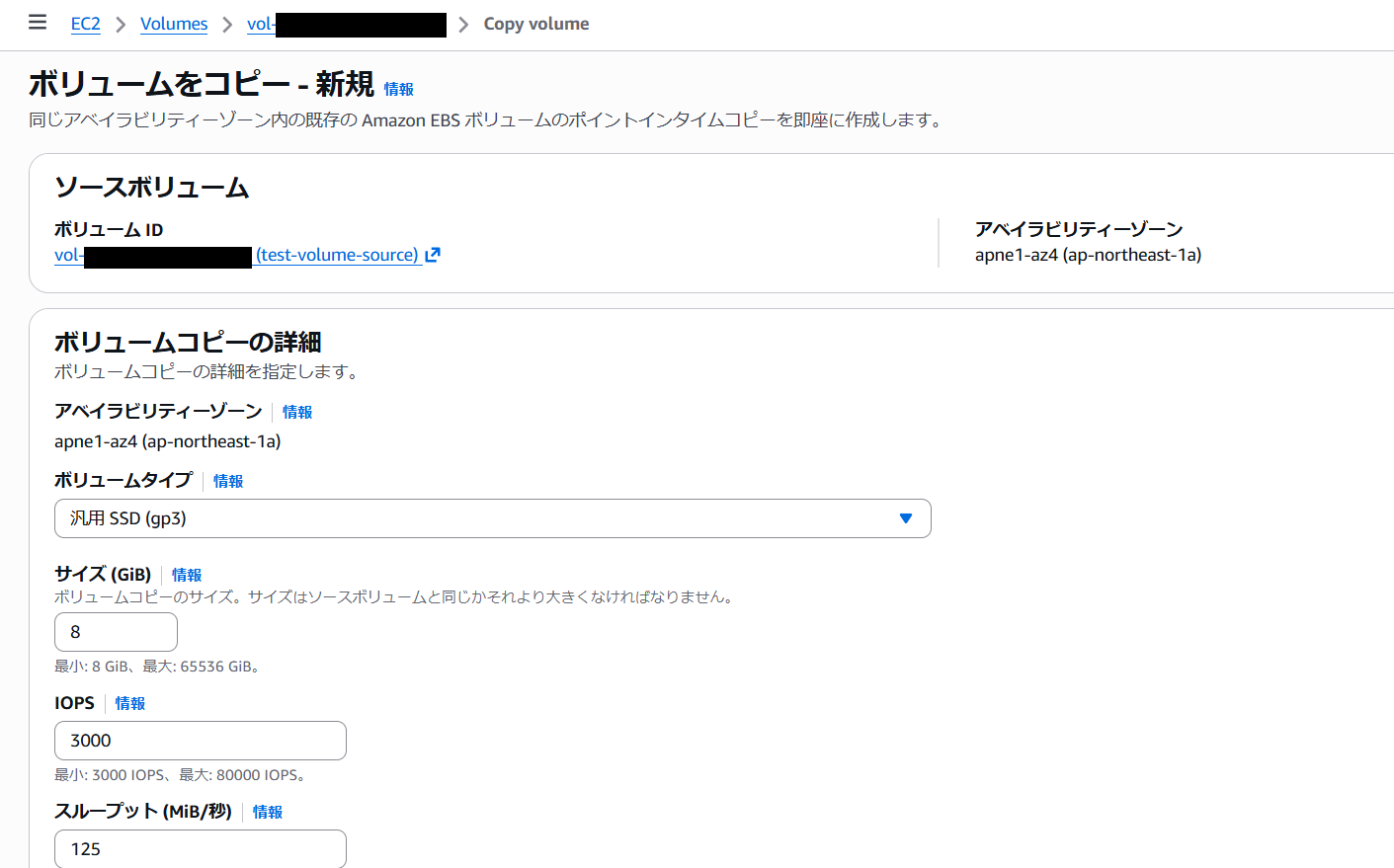Show 情報 for スループット (MiB/秒)
Image resolution: width=1394 pixels, height=868 pixels.
pyautogui.click(x=267, y=812)
